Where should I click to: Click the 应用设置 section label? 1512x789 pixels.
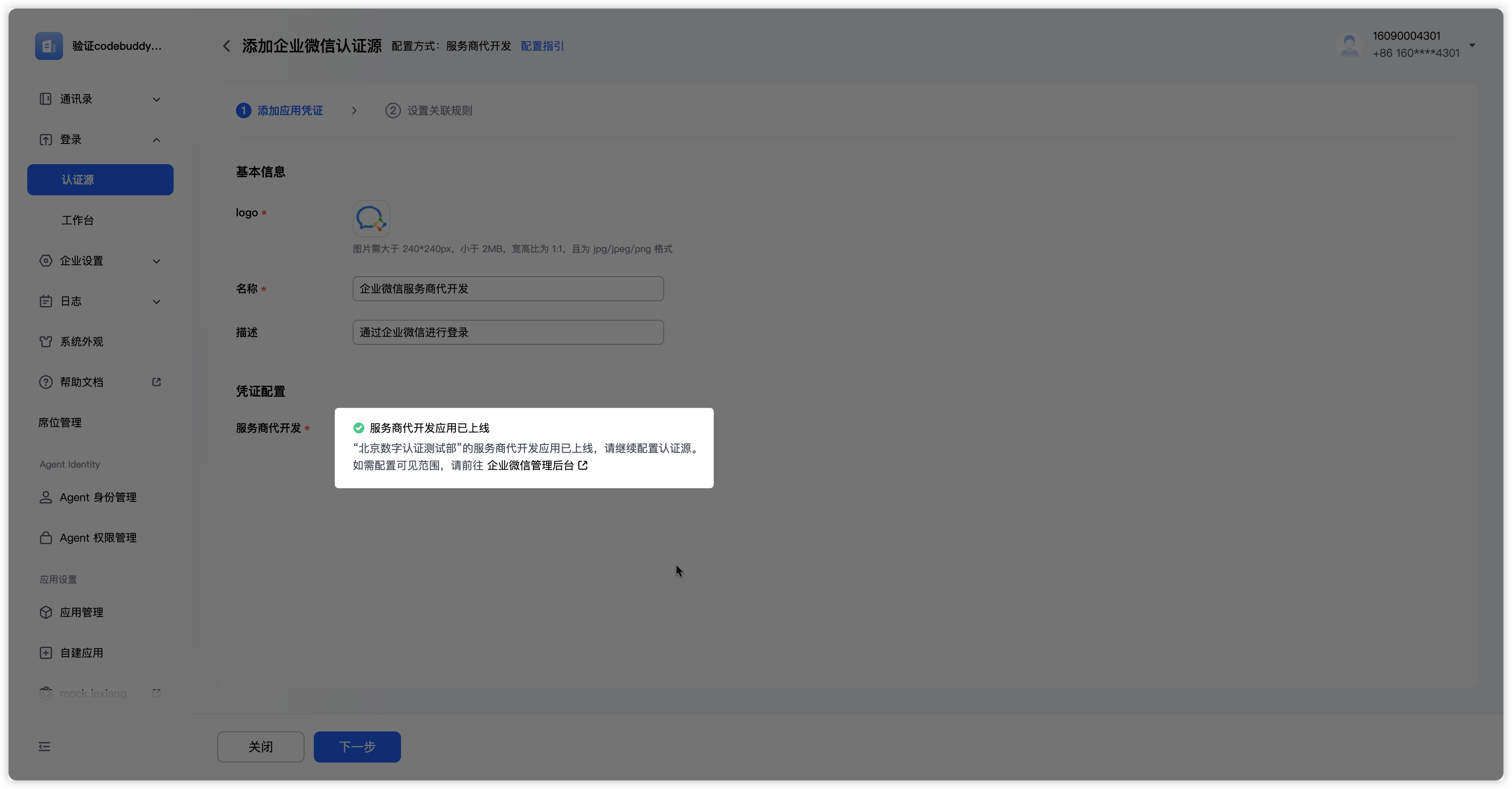58,579
